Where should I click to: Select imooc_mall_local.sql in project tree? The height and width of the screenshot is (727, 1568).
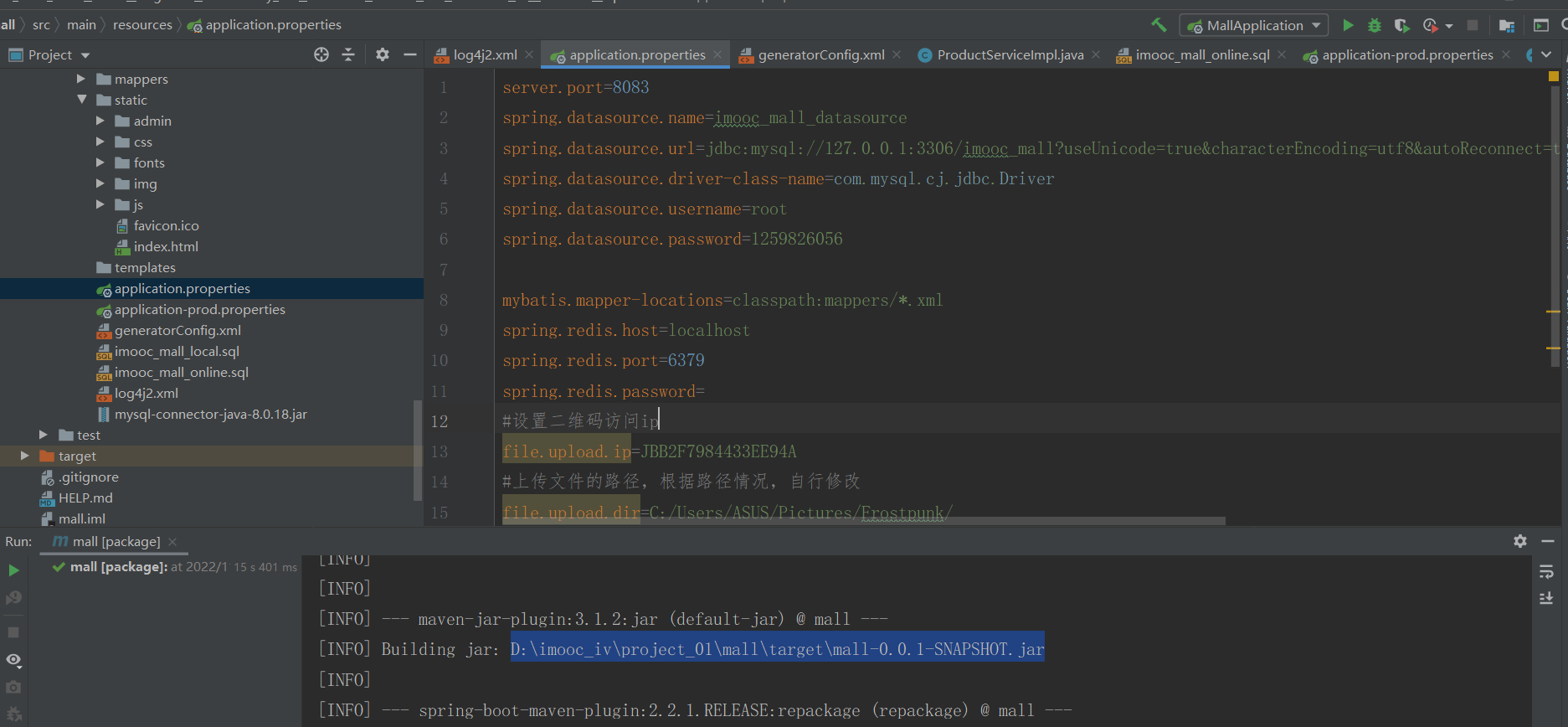[x=167, y=351]
